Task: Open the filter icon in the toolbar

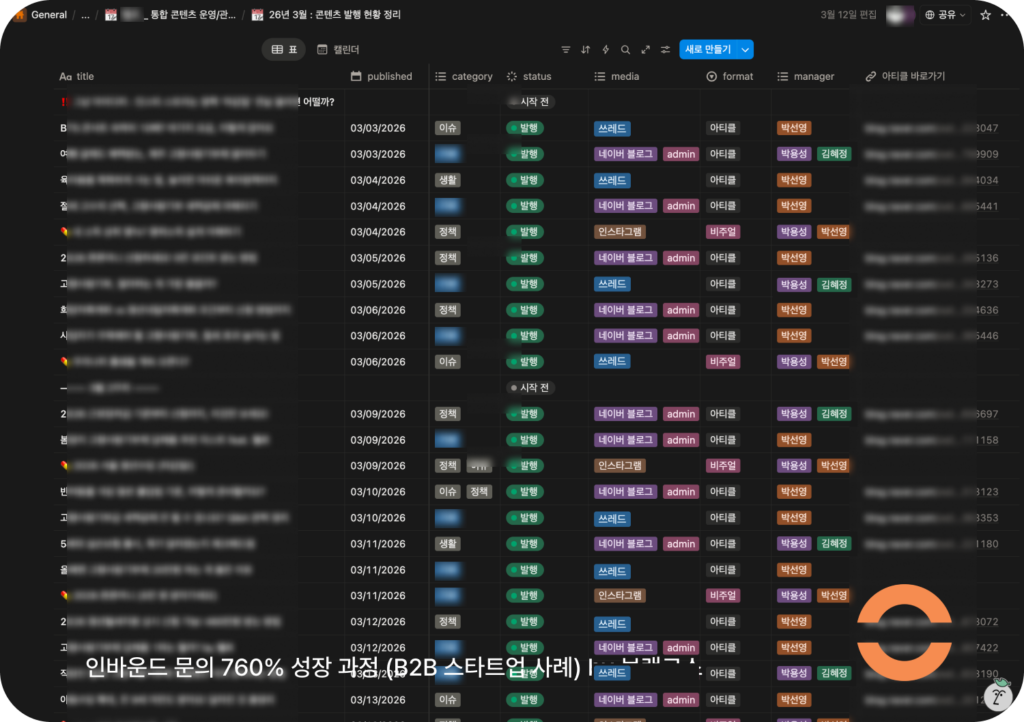Action: (x=565, y=50)
